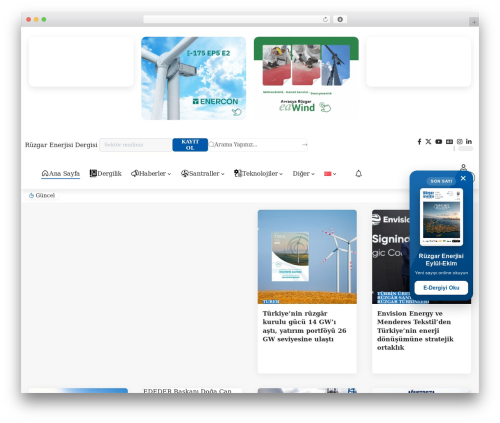Click the Rüzgar Enerjisi Dergisi site title
This screenshot has height=423, width=500.
tap(61, 145)
